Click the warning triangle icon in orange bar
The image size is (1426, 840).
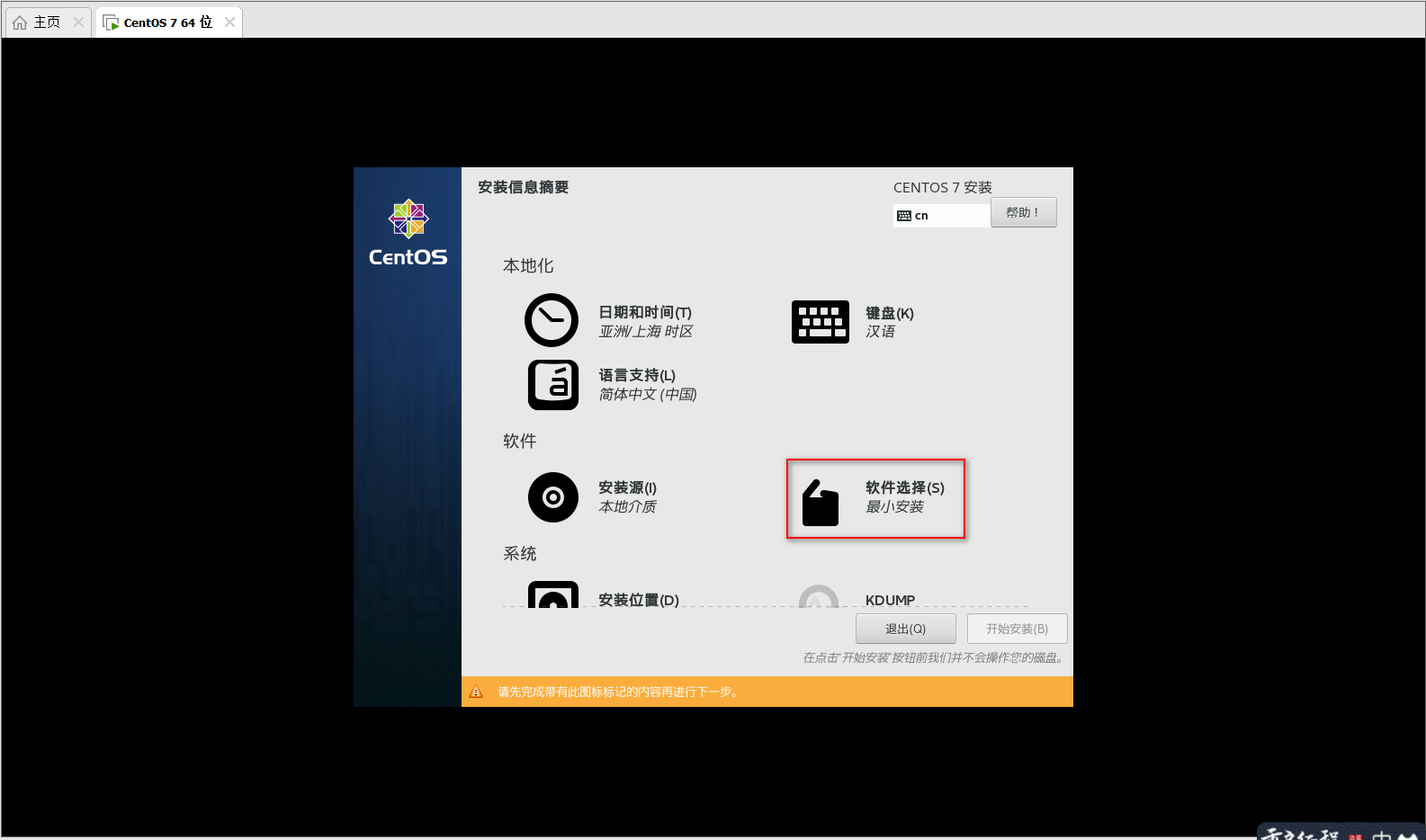(477, 692)
